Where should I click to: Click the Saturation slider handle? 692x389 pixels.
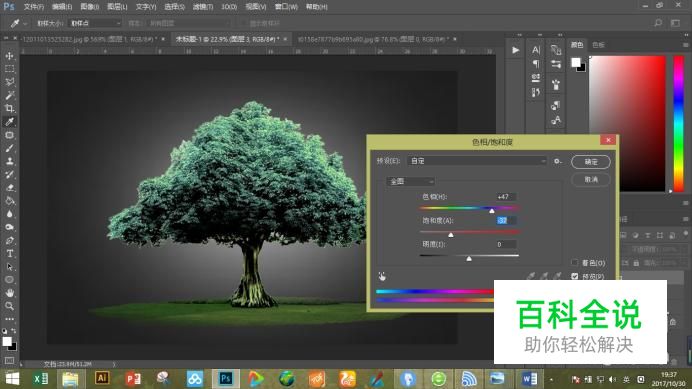click(451, 235)
